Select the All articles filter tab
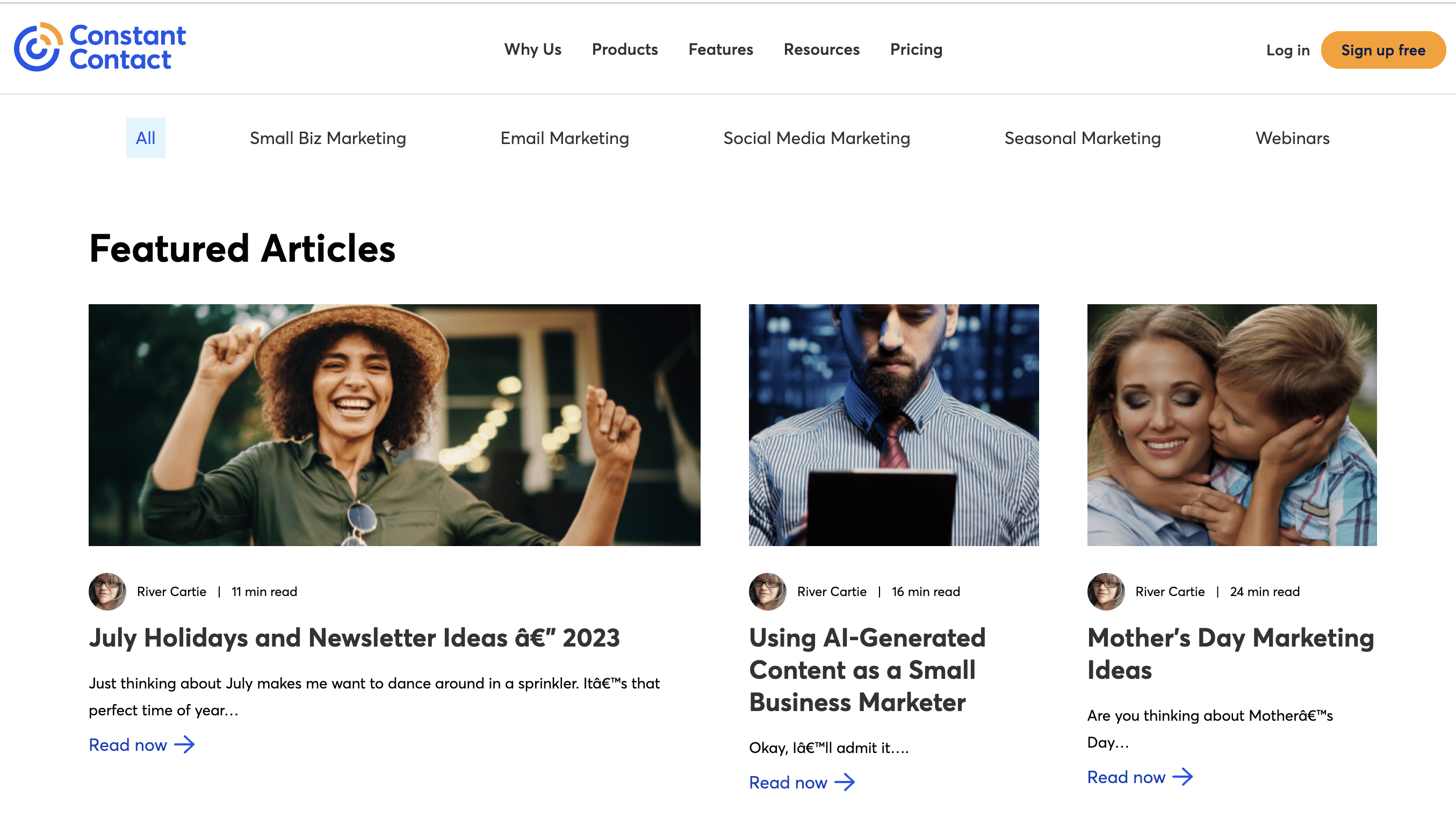The height and width of the screenshot is (832, 1456). pos(145,138)
